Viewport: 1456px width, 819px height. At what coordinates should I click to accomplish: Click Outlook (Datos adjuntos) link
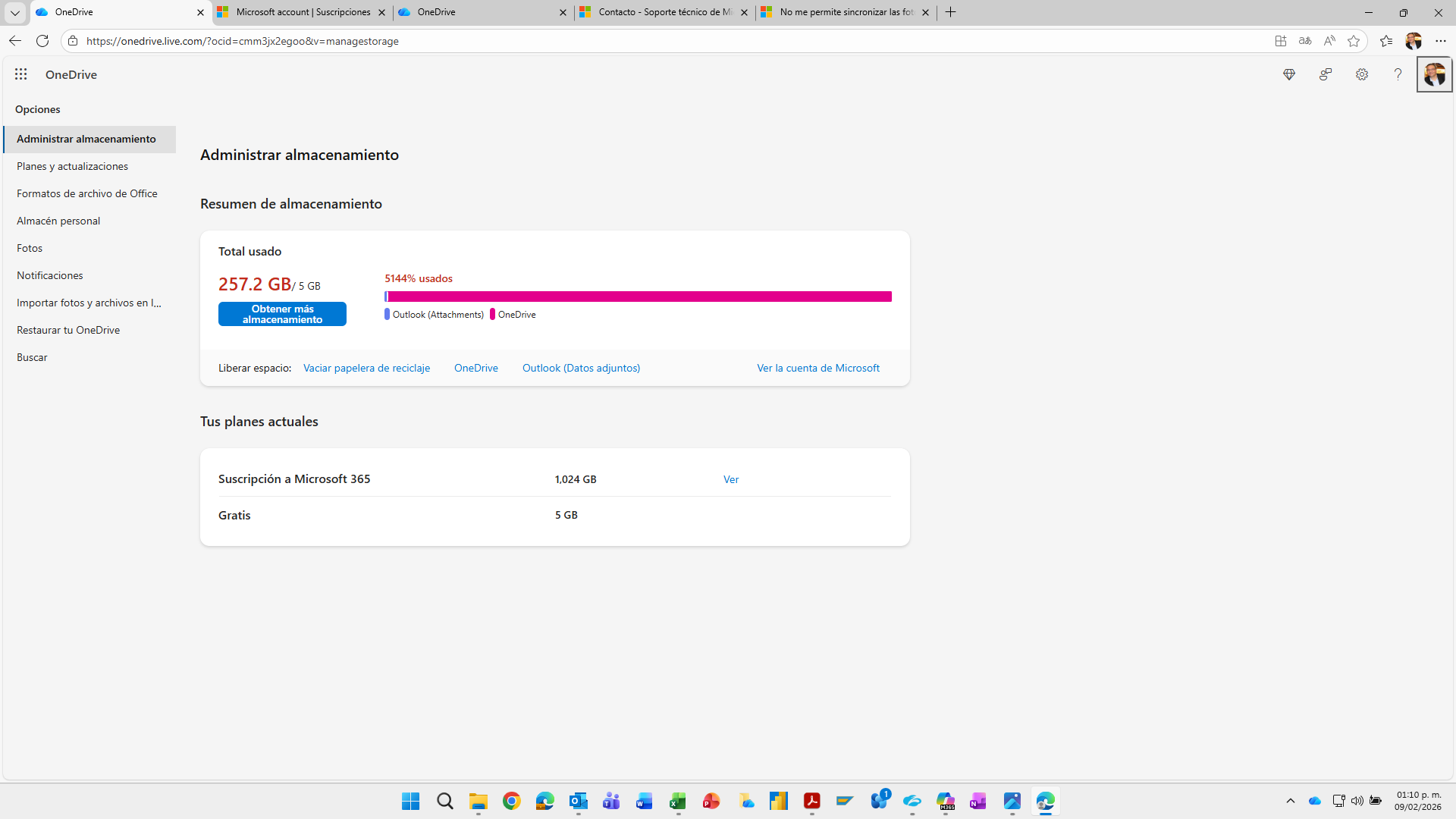581,368
